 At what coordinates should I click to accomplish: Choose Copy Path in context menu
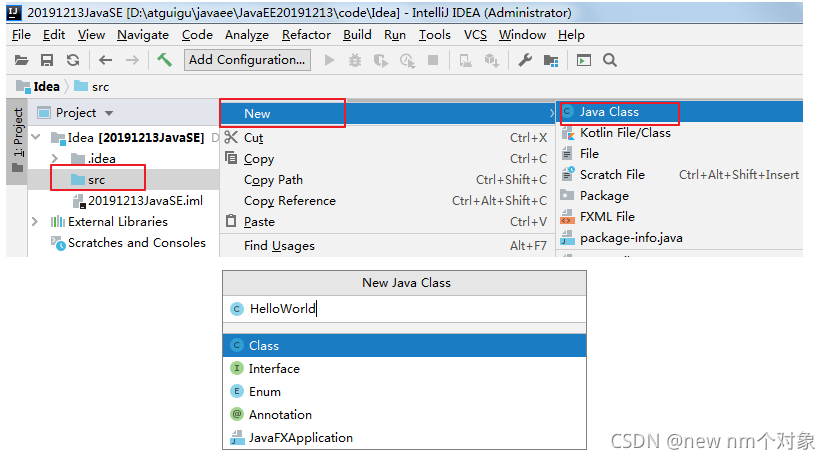pyautogui.click(x=387, y=180)
